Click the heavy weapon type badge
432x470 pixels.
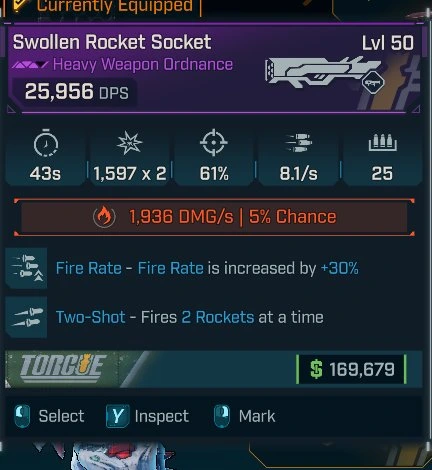tap(373, 82)
